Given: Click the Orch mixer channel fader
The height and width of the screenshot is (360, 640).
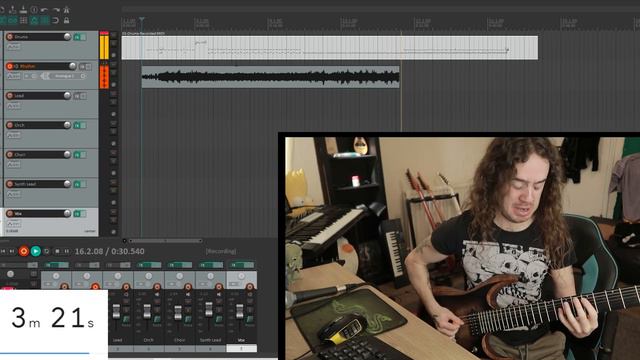Looking at the screenshot, I should click(147, 311).
